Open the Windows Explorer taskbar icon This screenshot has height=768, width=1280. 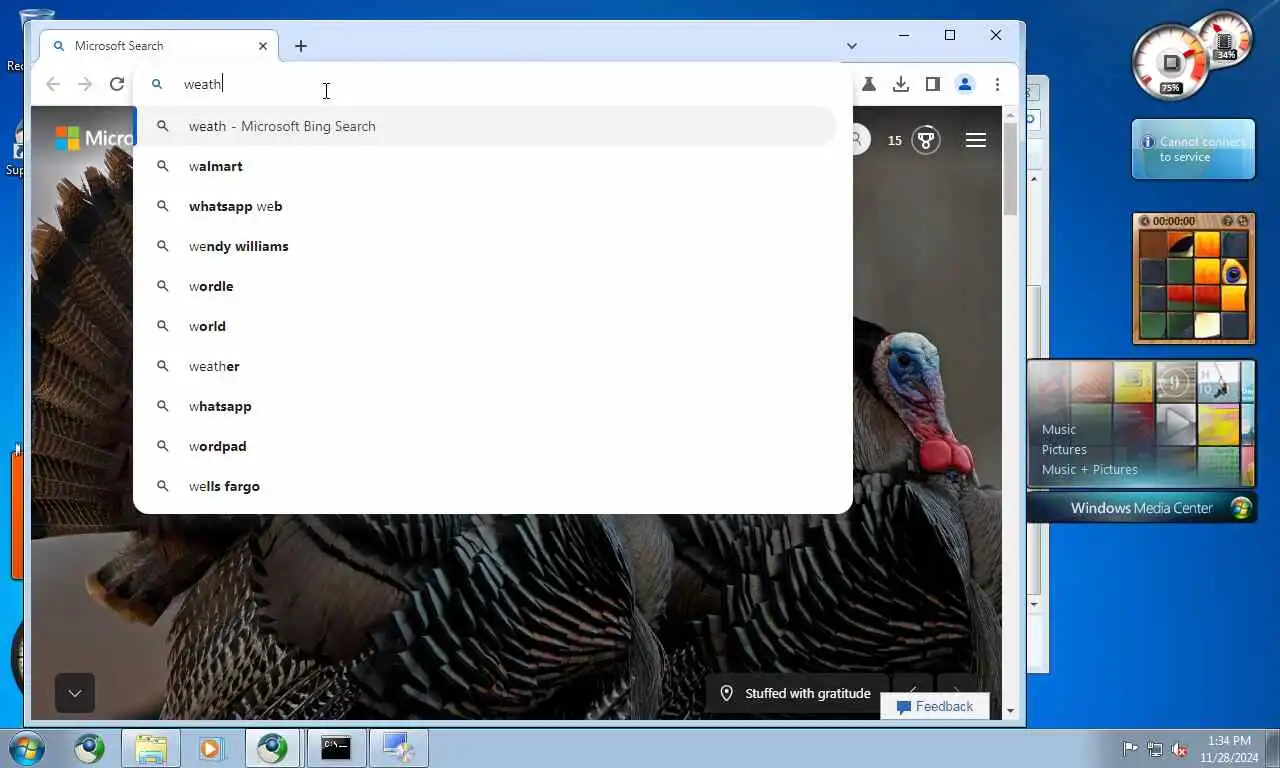pos(151,748)
